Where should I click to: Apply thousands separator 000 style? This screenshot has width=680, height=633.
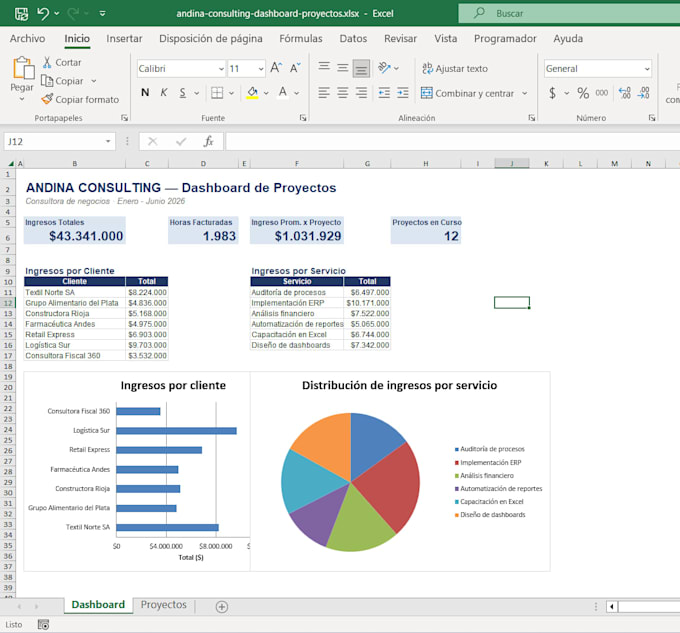tap(602, 93)
